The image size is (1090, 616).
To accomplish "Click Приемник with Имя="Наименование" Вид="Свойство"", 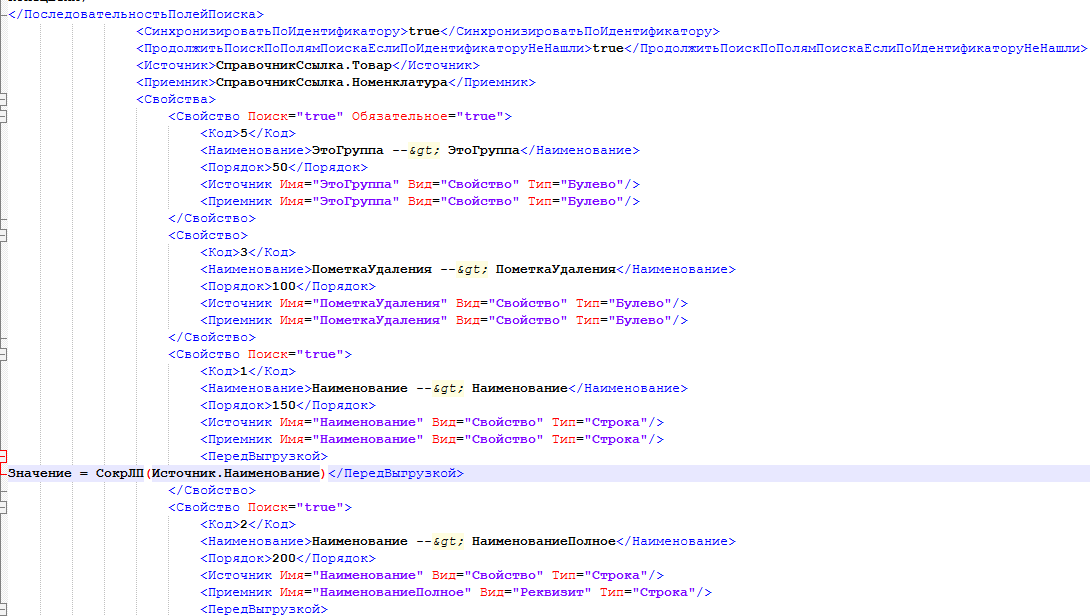I will click(x=432, y=439).
